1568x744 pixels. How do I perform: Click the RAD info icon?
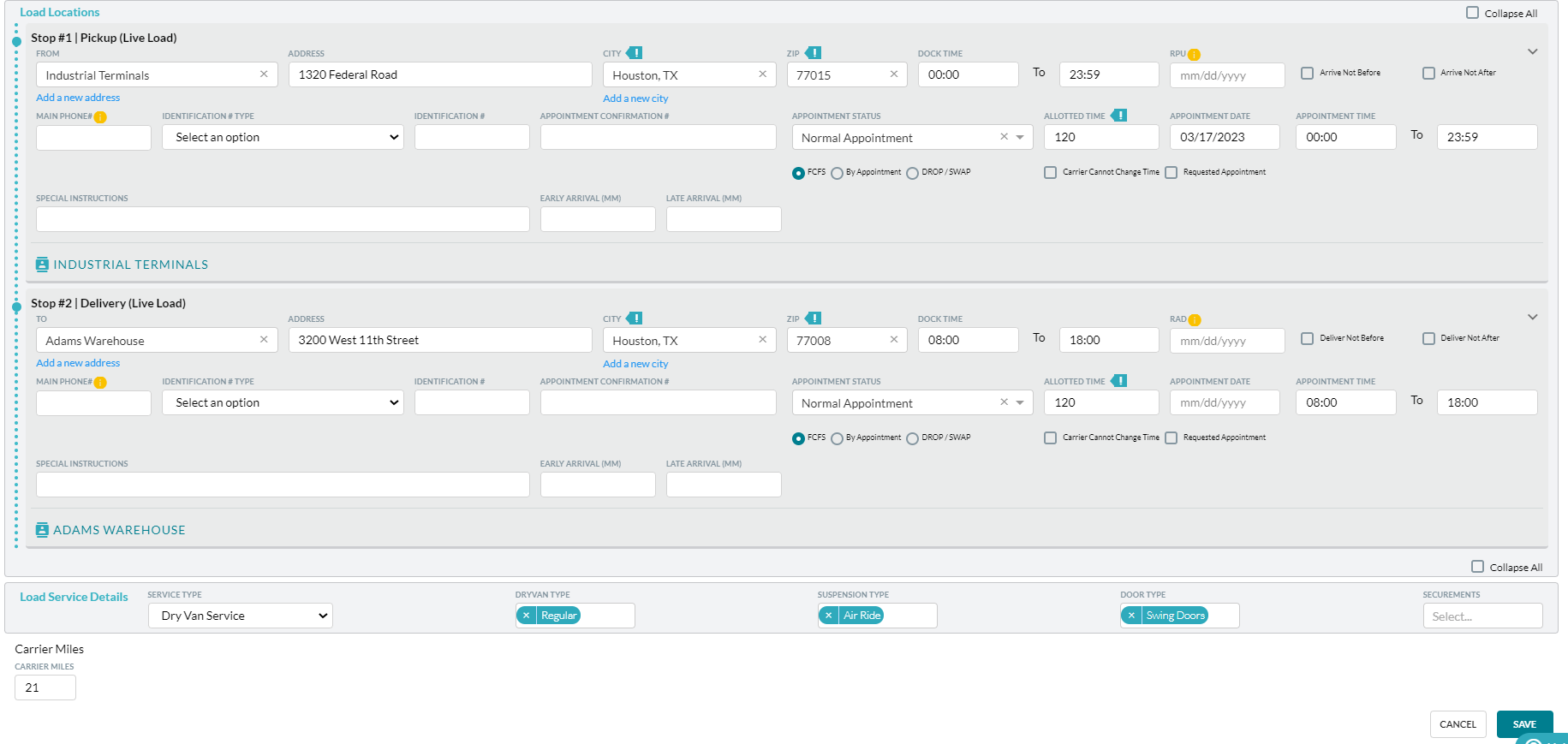click(1195, 320)
